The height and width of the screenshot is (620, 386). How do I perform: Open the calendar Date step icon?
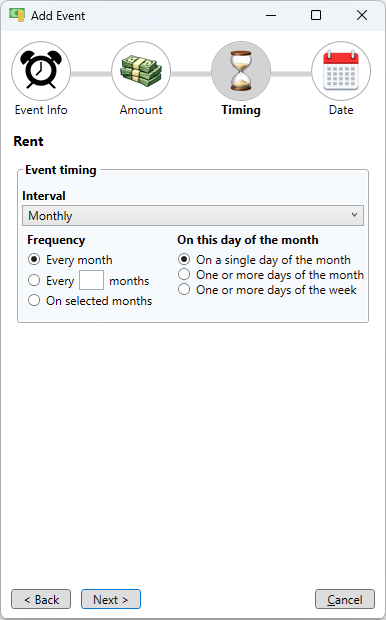(341, 71)
